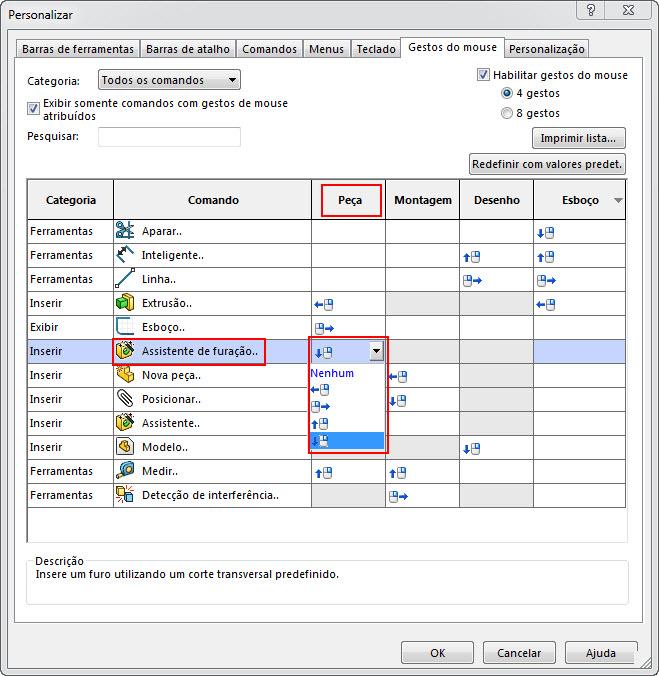Click the Inteligente dimension icon
The image size is (659, 676).
pyautogui.click(x=125, y=255)
